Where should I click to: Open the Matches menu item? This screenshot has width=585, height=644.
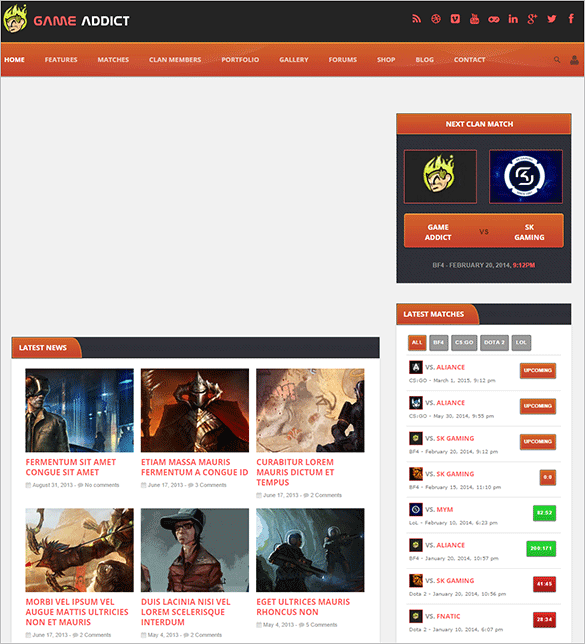(x=113, y=60)
